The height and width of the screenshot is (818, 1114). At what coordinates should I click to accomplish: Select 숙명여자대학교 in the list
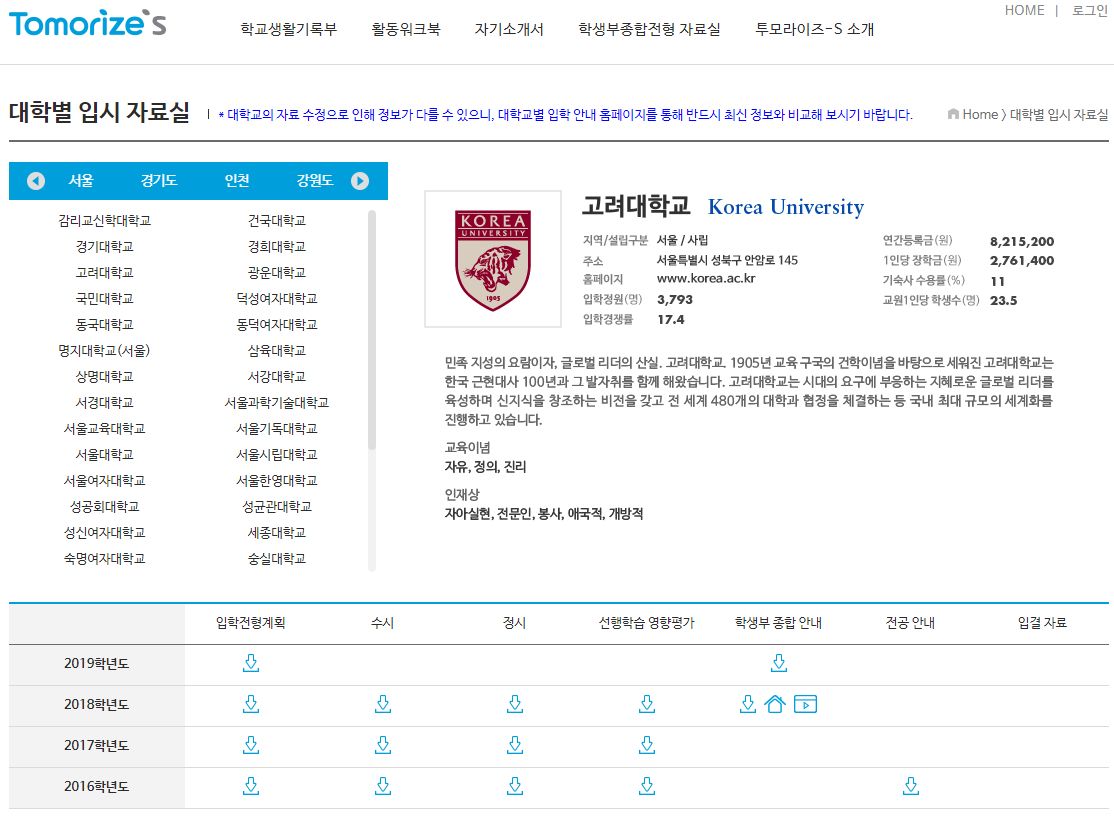coord(104,559)
